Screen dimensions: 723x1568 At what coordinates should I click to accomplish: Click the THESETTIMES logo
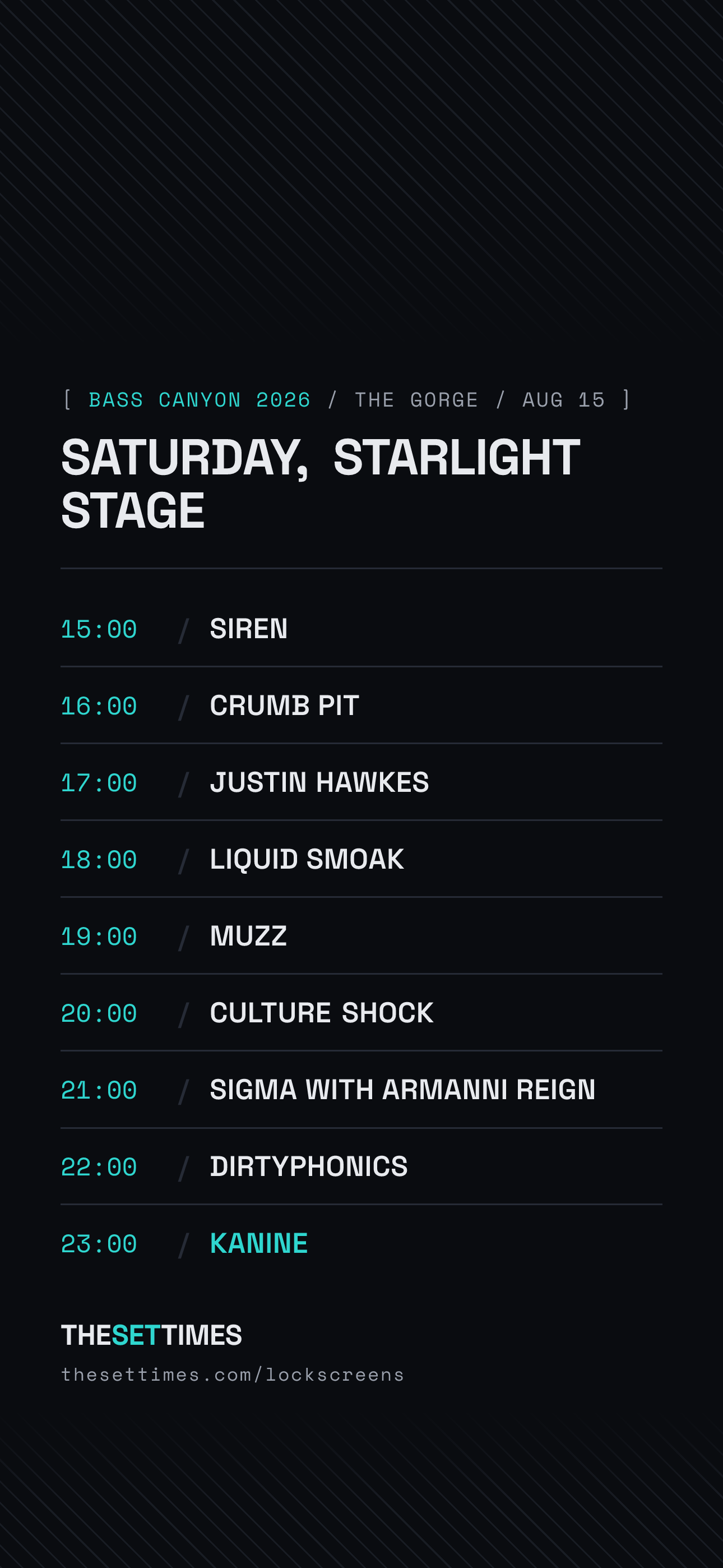151,1335
